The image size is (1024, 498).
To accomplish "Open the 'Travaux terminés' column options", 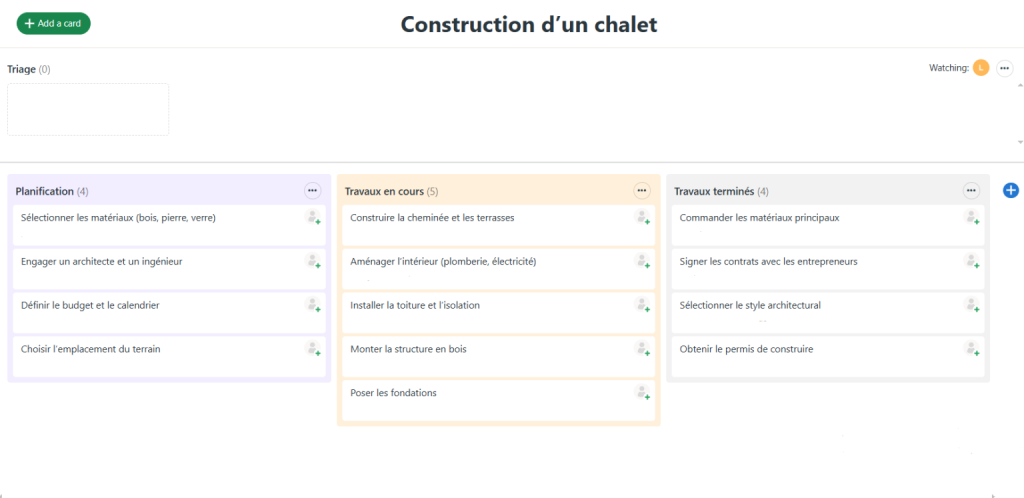I will pyautogui.click(x=971, y=190).
